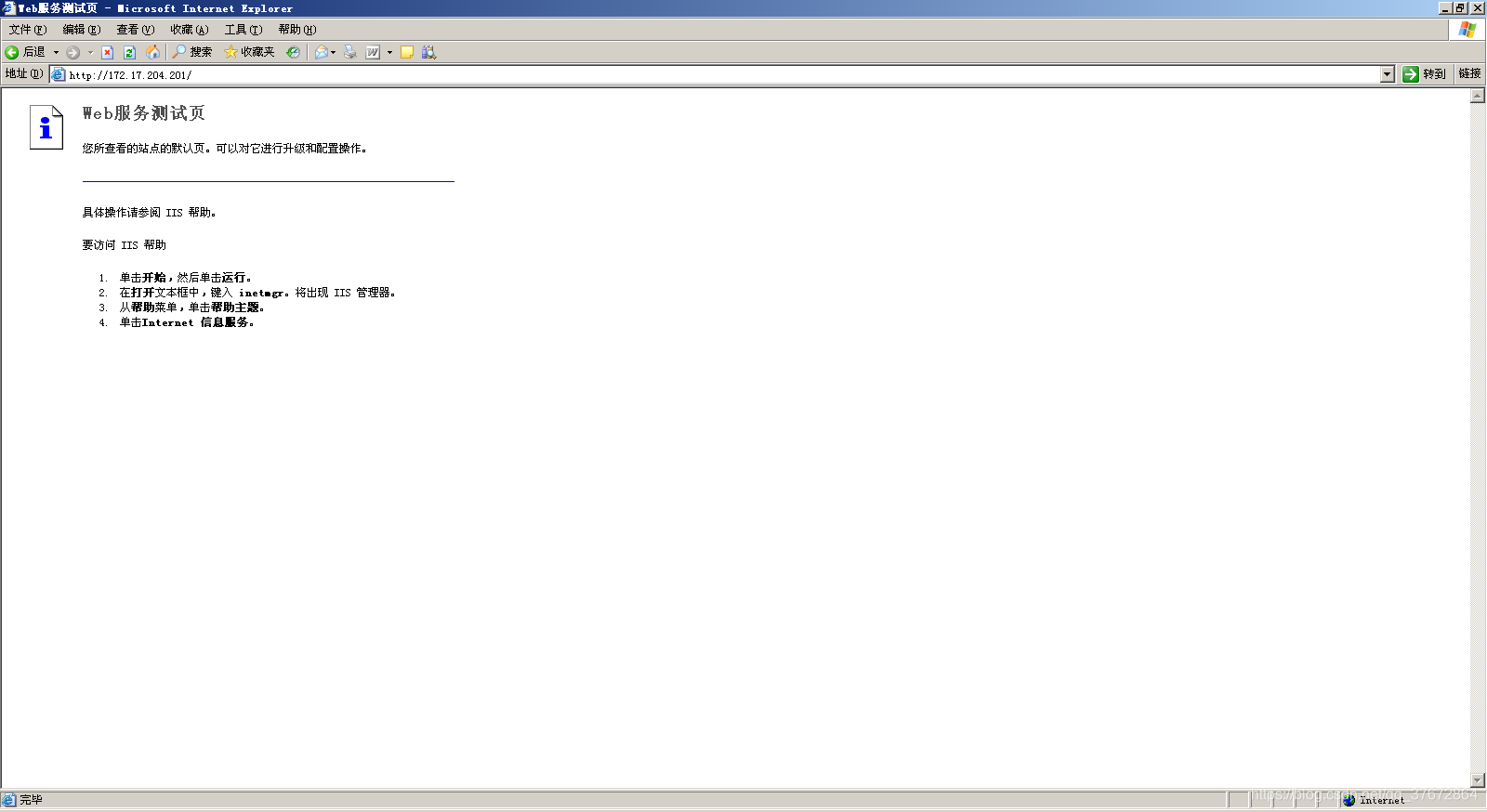Open the Search (搜索) pane
Image resolution: width=1487 pixels, height=812 pixels.
(192, 52)
